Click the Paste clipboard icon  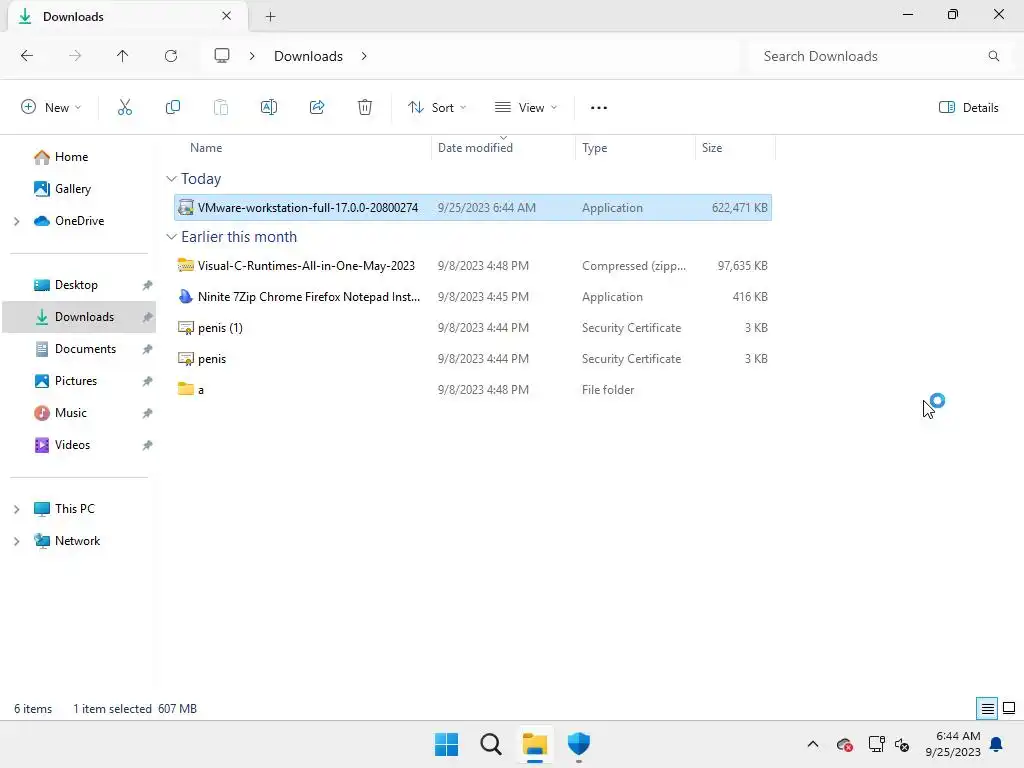[x=221, y=108]
